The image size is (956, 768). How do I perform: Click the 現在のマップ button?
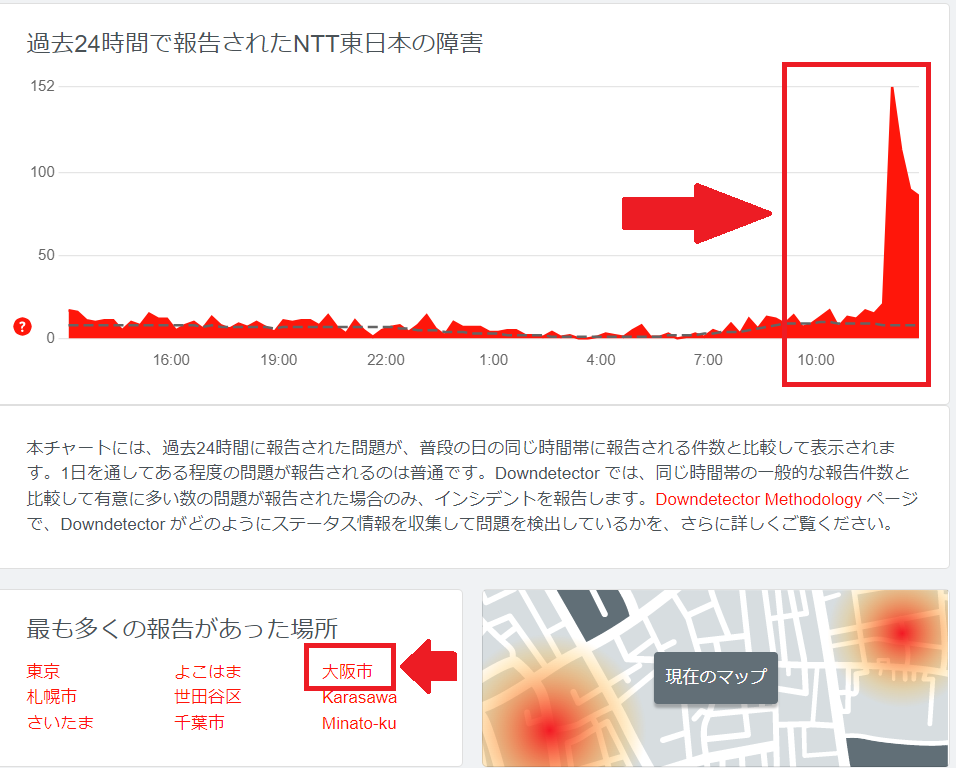pos(716,677)
